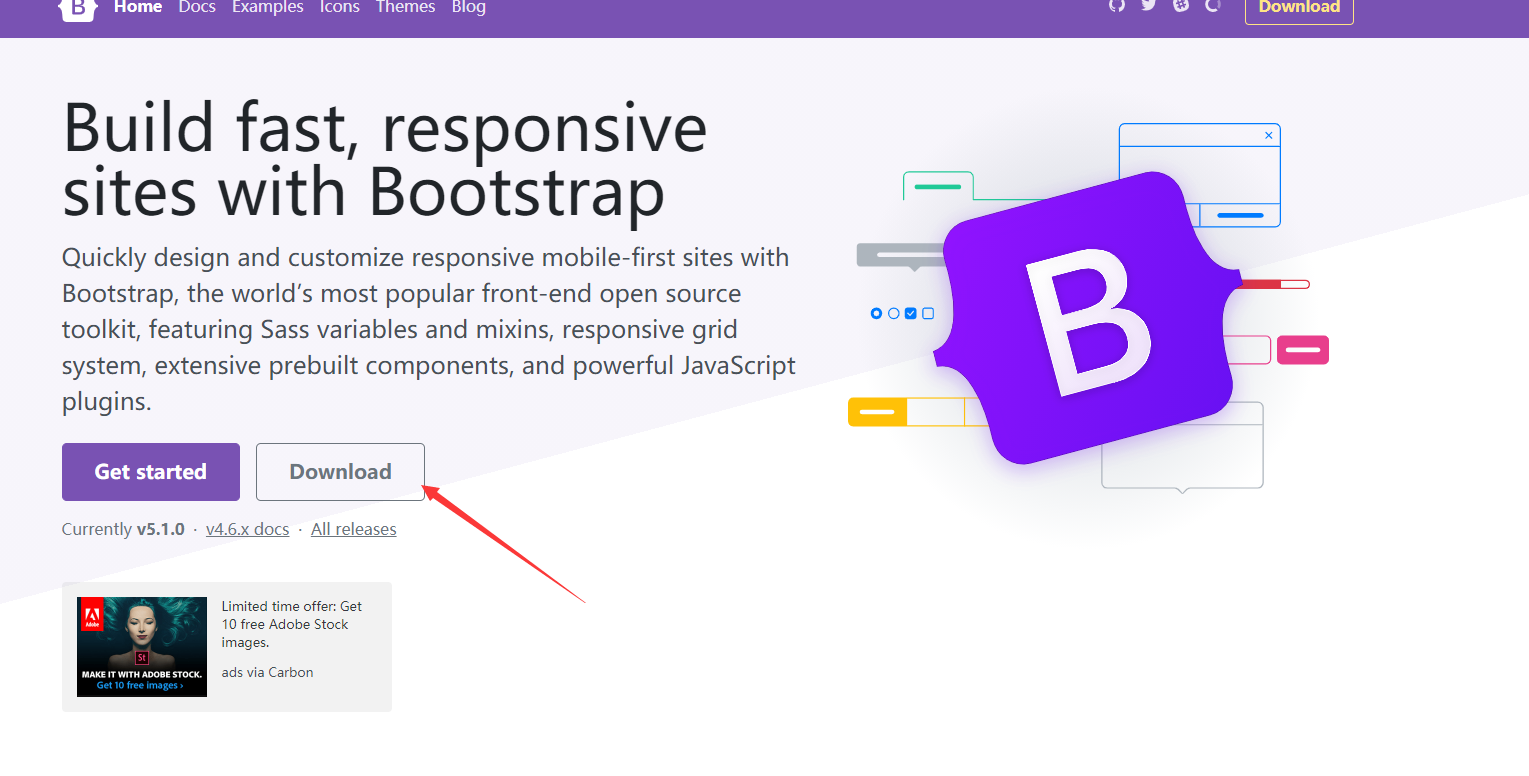Viewport: 1529px width, 776px height.
Task: Click the Slack community icon
Action: pyautogui.click(x=1181, y=8)
